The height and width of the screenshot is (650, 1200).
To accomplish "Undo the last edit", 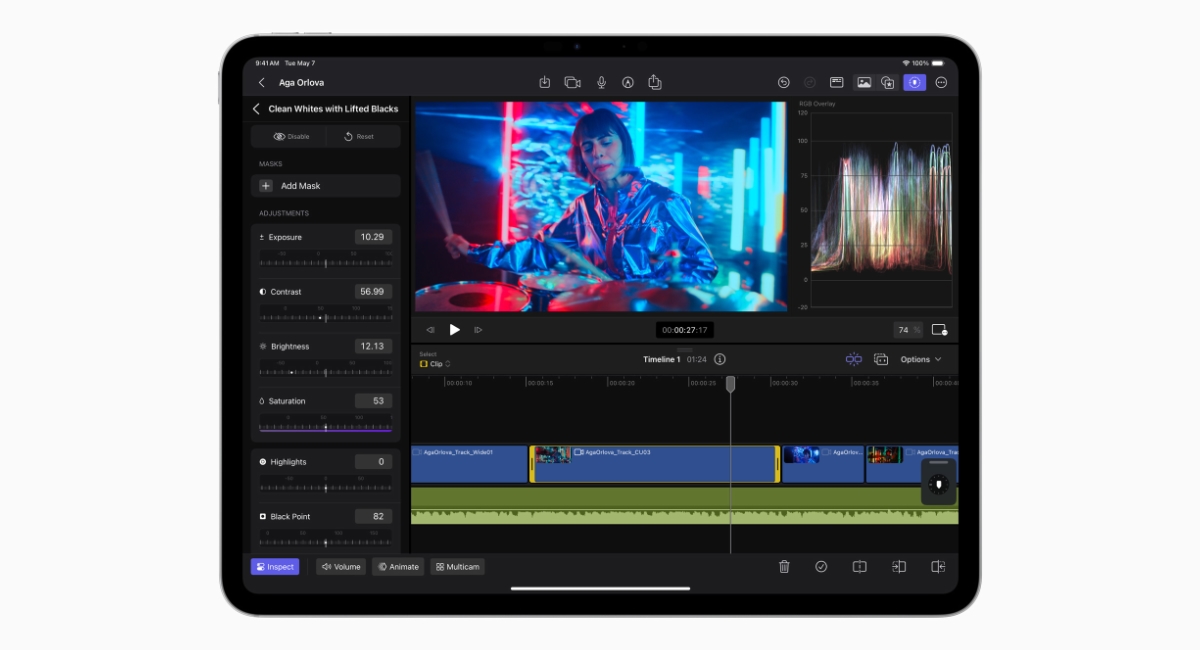I will tap(783, 82).
